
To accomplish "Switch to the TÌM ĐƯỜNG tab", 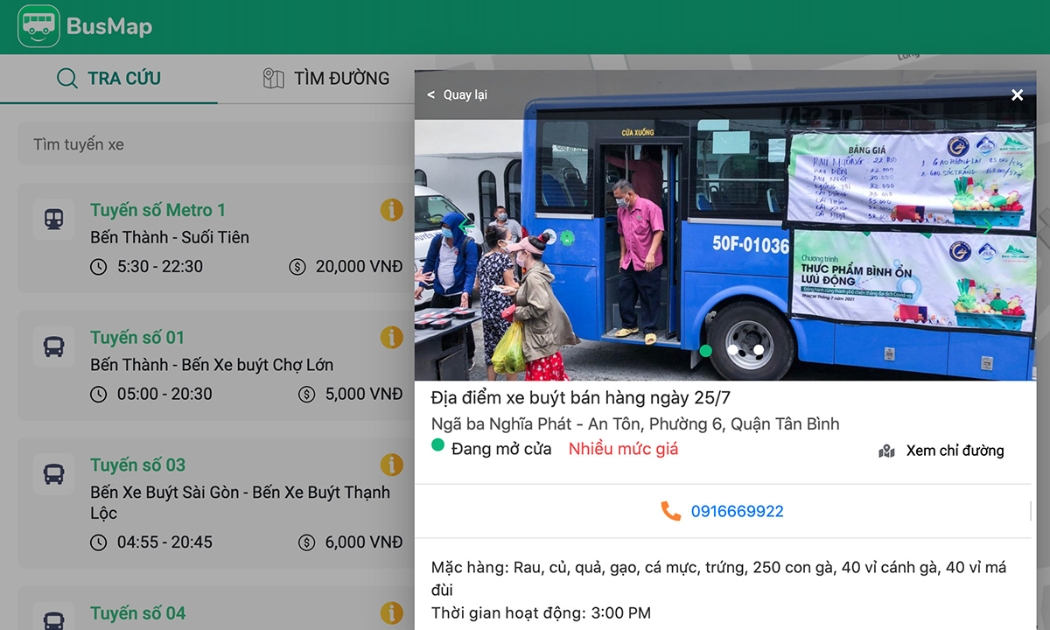I will pos(326,78).
